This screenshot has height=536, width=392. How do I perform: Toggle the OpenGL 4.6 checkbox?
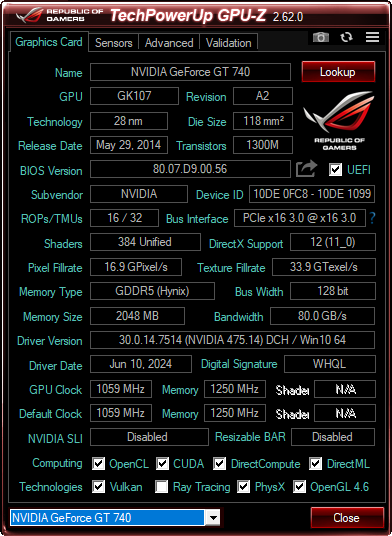pos(299,487)
